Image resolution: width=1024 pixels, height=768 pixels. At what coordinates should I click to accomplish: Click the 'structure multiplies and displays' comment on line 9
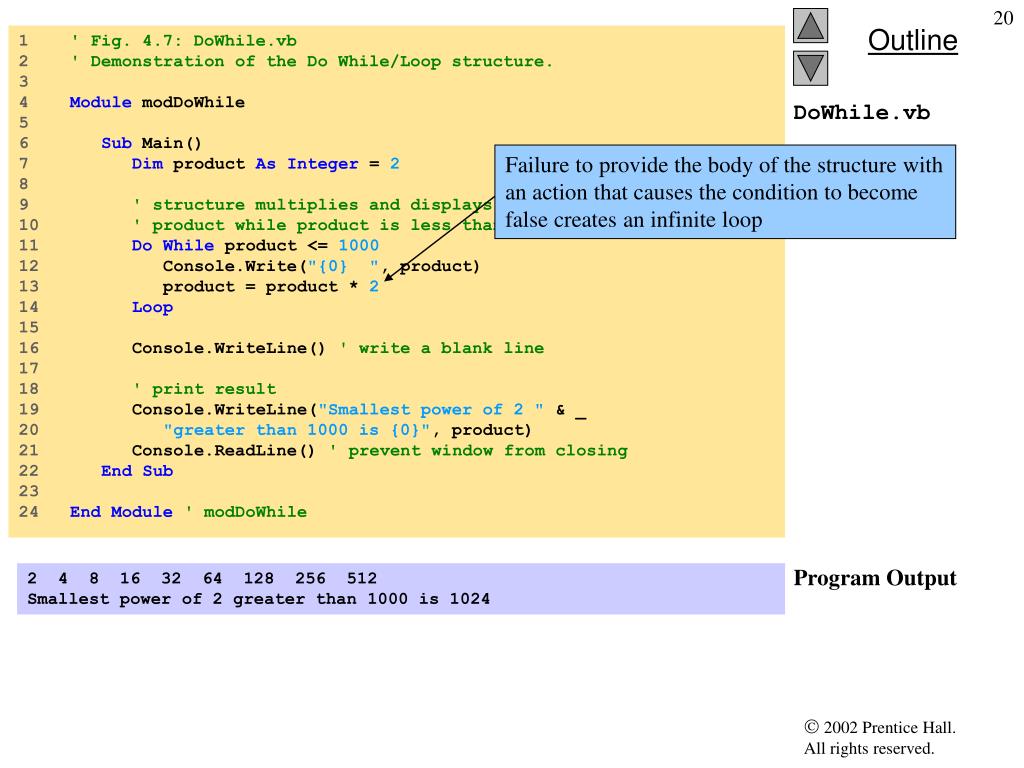[313, 205]
